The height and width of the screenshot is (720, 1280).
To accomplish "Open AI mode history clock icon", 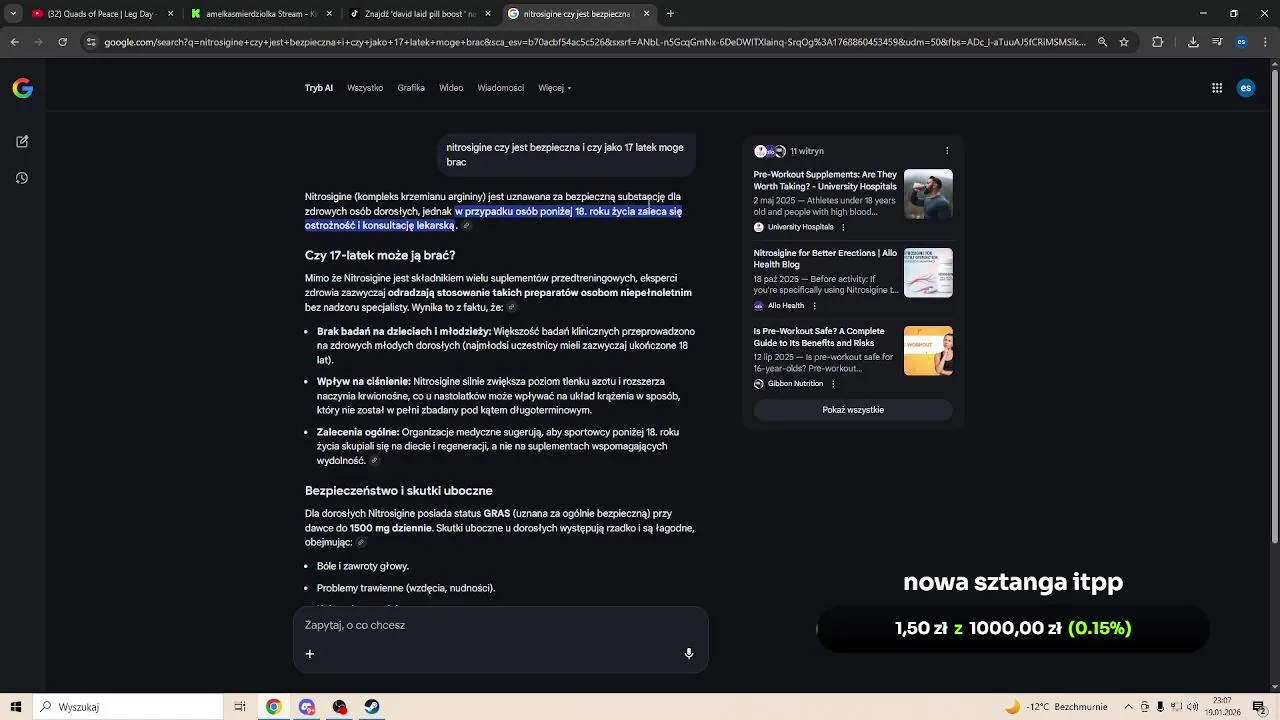I will (x=22, y=178).
